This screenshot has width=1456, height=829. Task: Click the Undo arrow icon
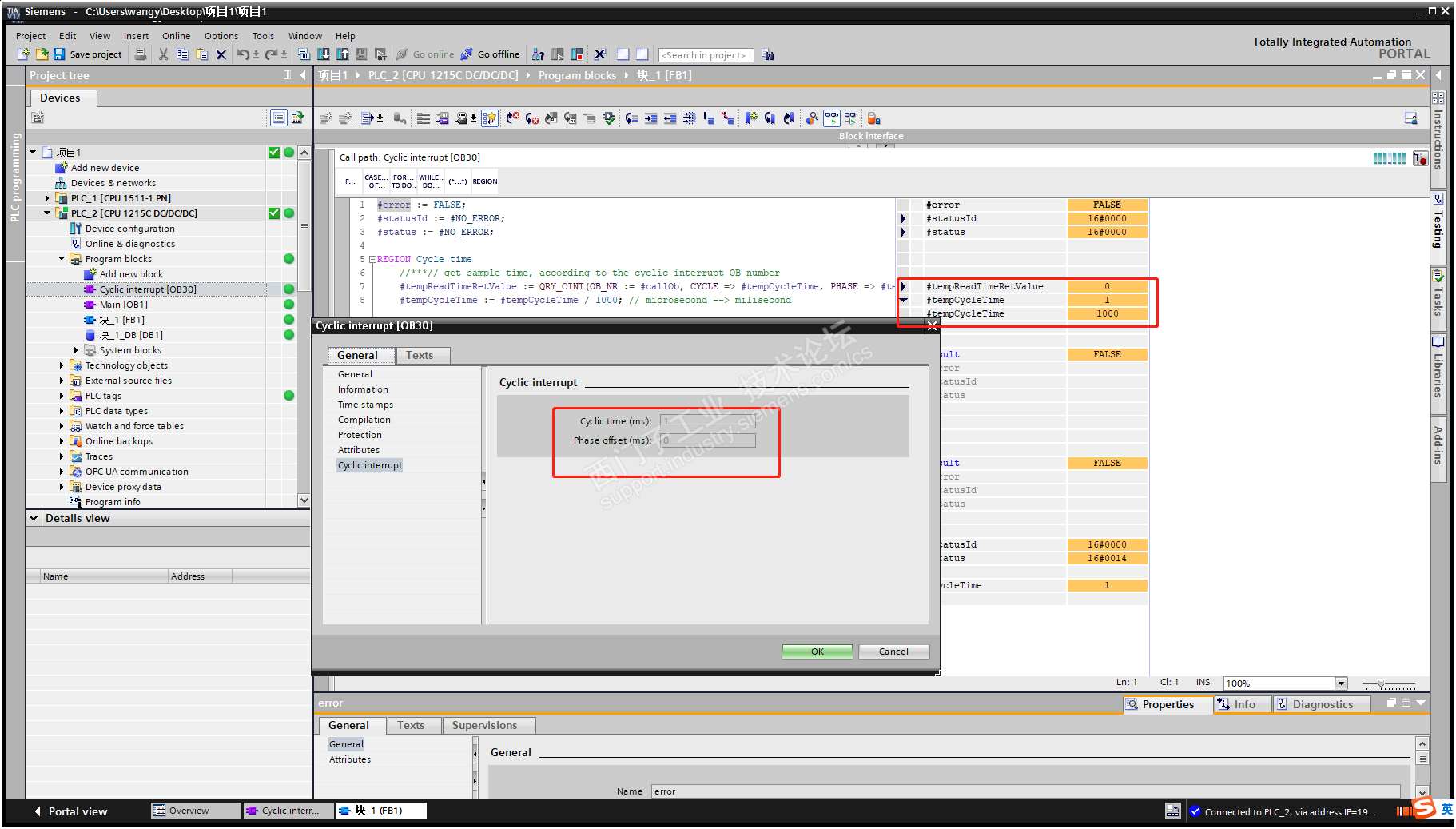243,54
